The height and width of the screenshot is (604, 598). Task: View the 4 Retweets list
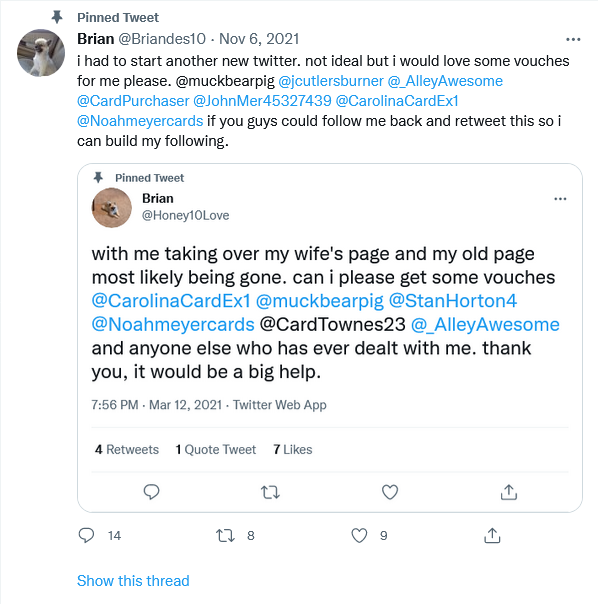[x=127, y=450]
